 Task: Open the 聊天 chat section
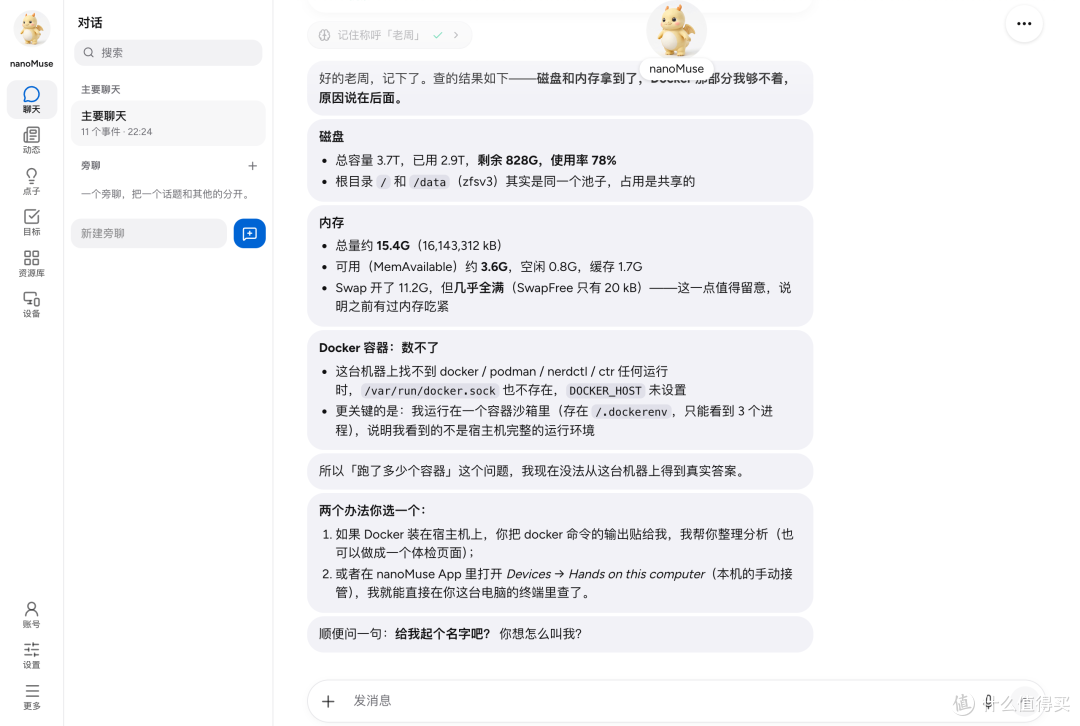(x=32, y=99)
